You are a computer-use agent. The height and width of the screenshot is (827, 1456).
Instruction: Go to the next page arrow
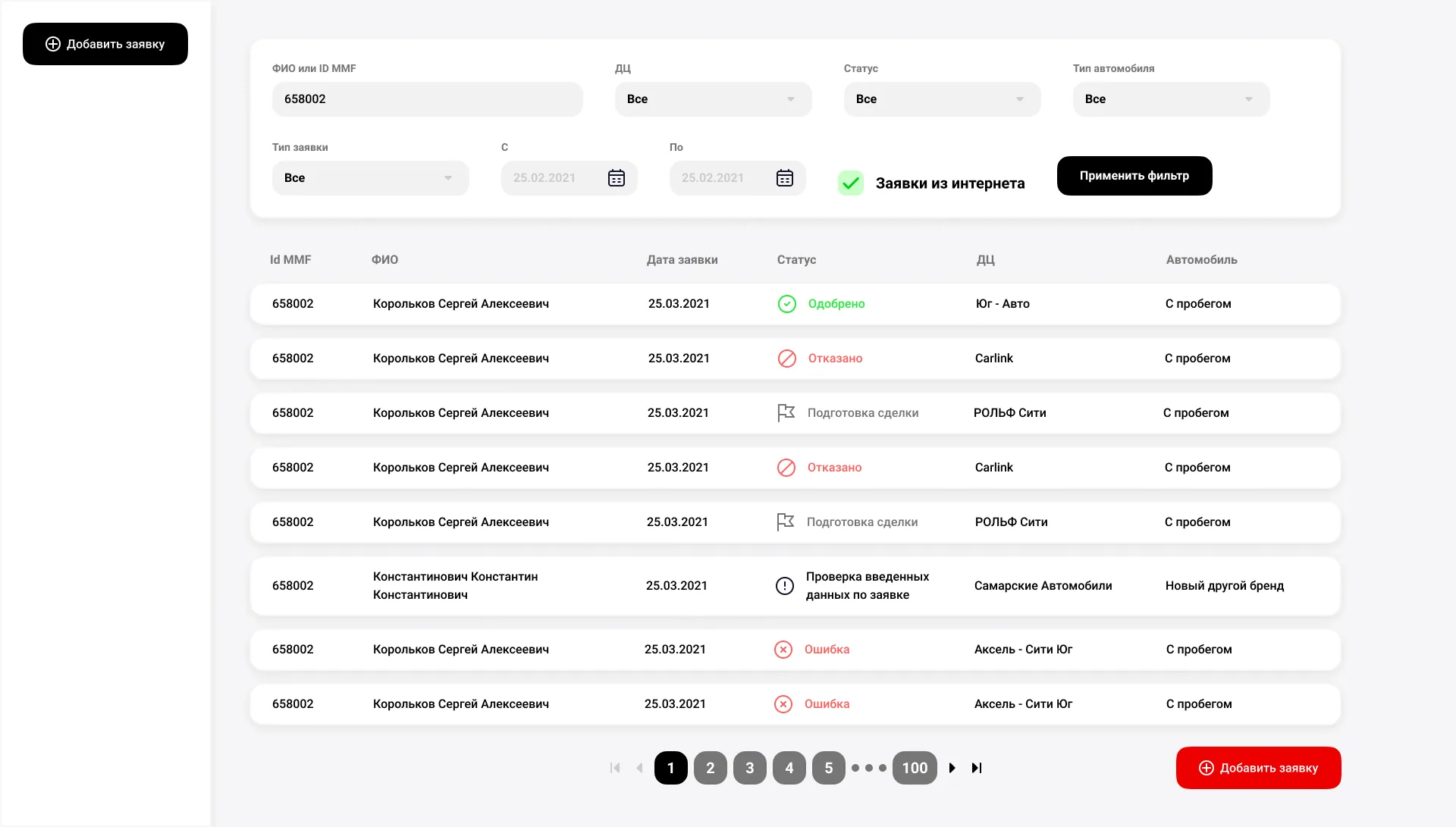[952, 768]
